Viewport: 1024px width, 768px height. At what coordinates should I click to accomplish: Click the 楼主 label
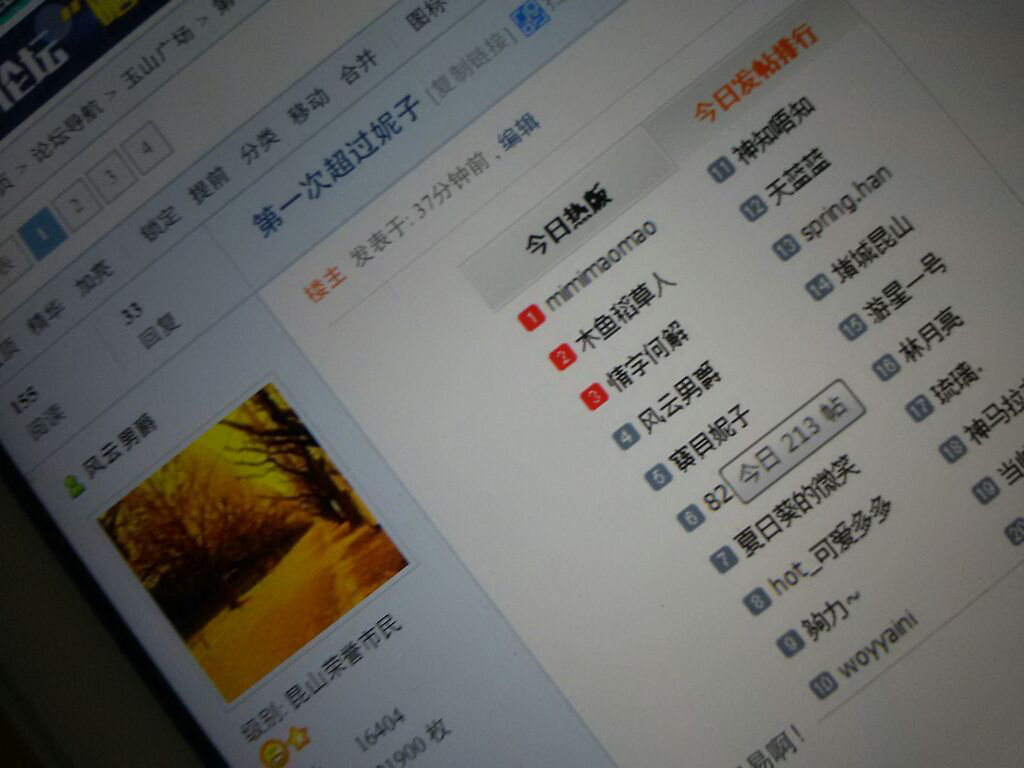325,283
